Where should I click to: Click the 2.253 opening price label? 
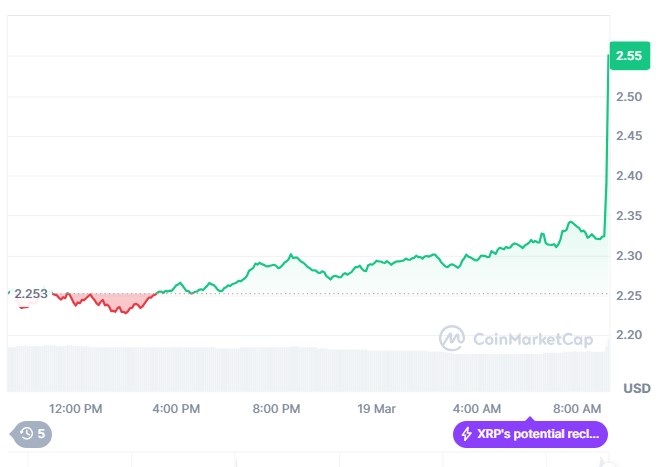tap(30, 293)
